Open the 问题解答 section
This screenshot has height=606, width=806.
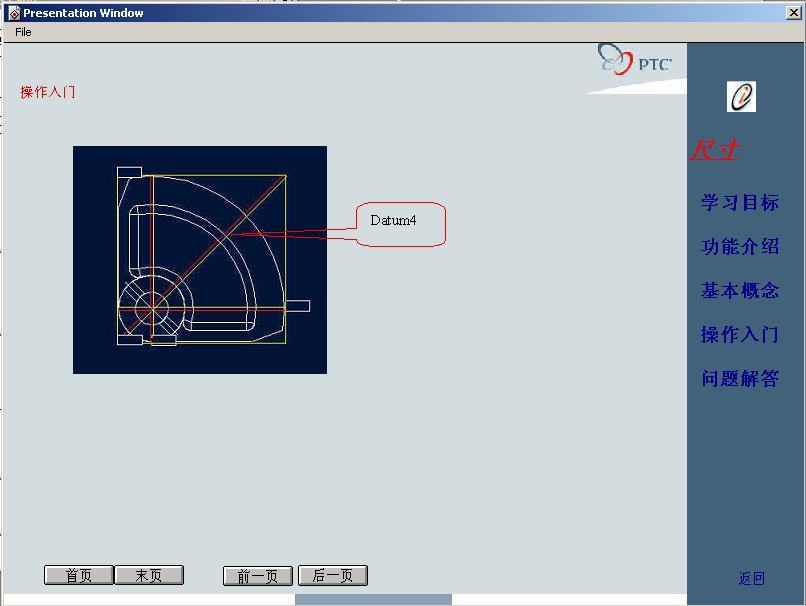click(x=739, y=379)
